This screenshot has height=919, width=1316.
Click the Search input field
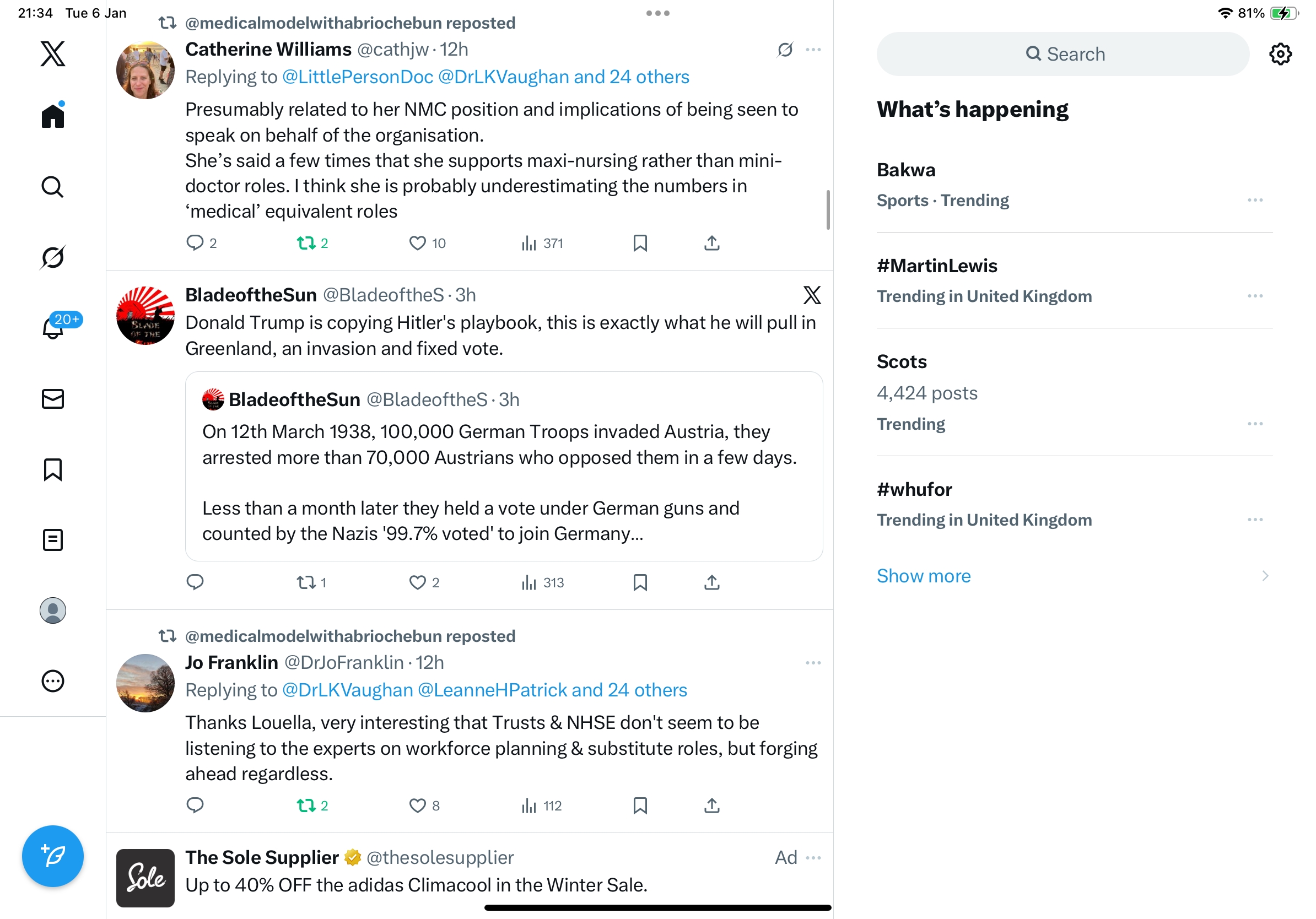tap(1062, 54)
